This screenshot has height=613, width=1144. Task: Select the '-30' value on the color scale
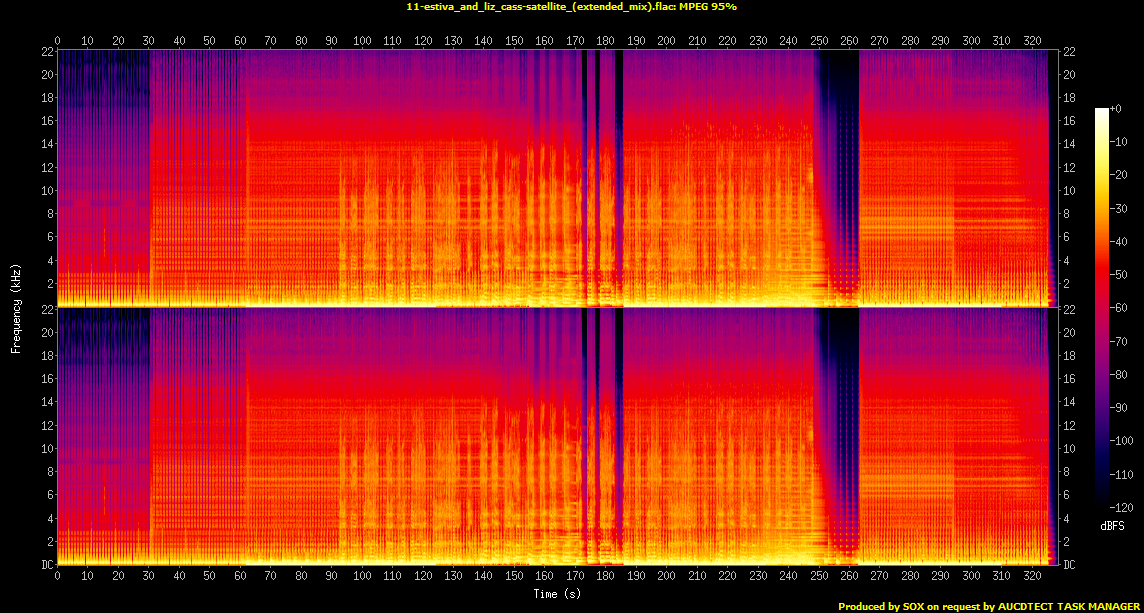[x=1118, y=208]
